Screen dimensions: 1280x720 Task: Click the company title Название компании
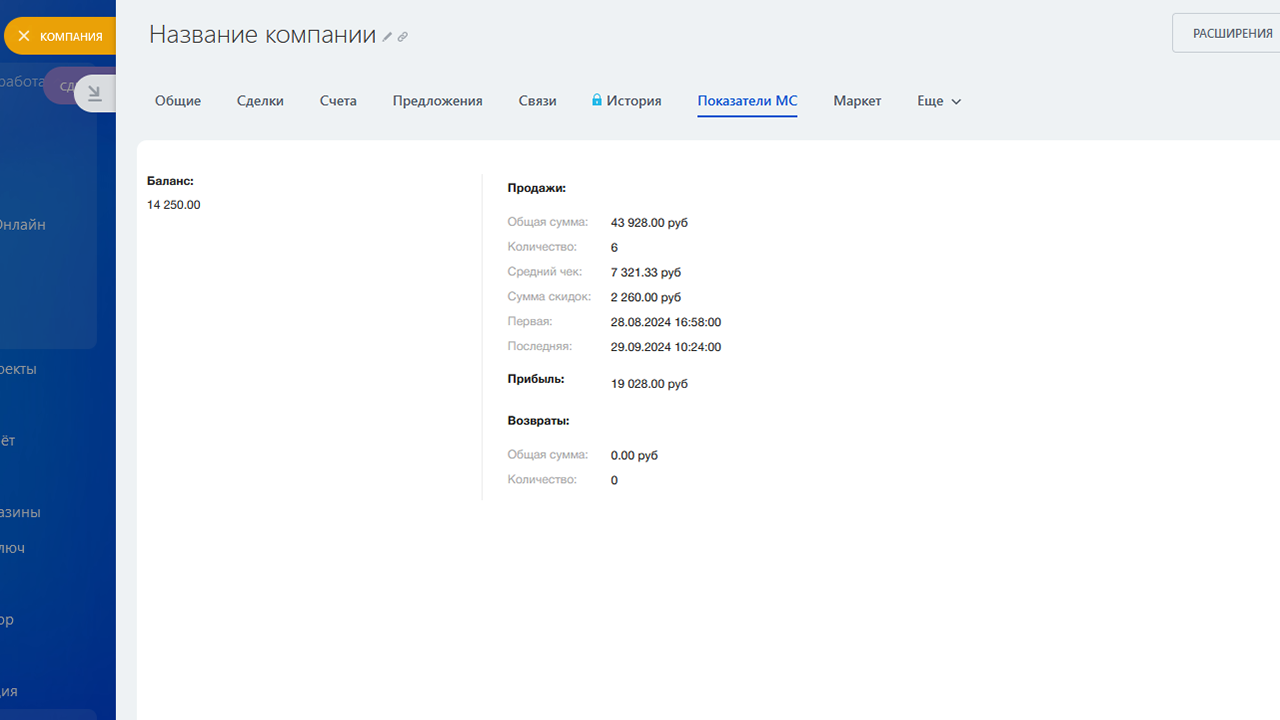point(262,34)
